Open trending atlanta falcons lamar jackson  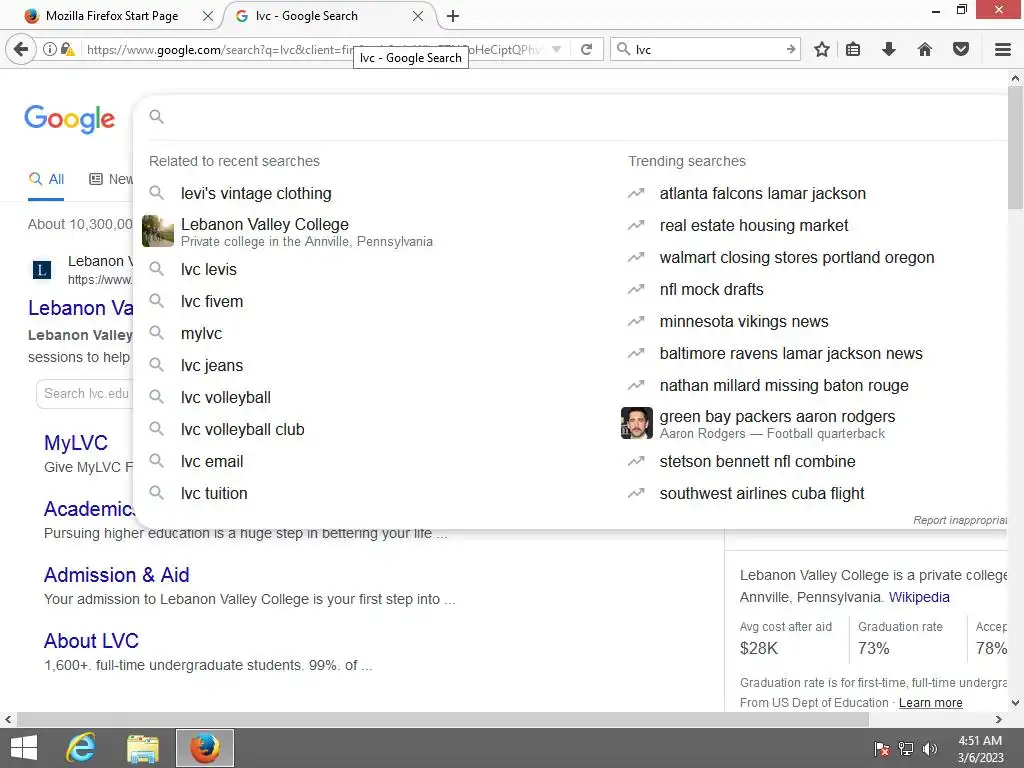pyautogui.click(x=762, y=193)
